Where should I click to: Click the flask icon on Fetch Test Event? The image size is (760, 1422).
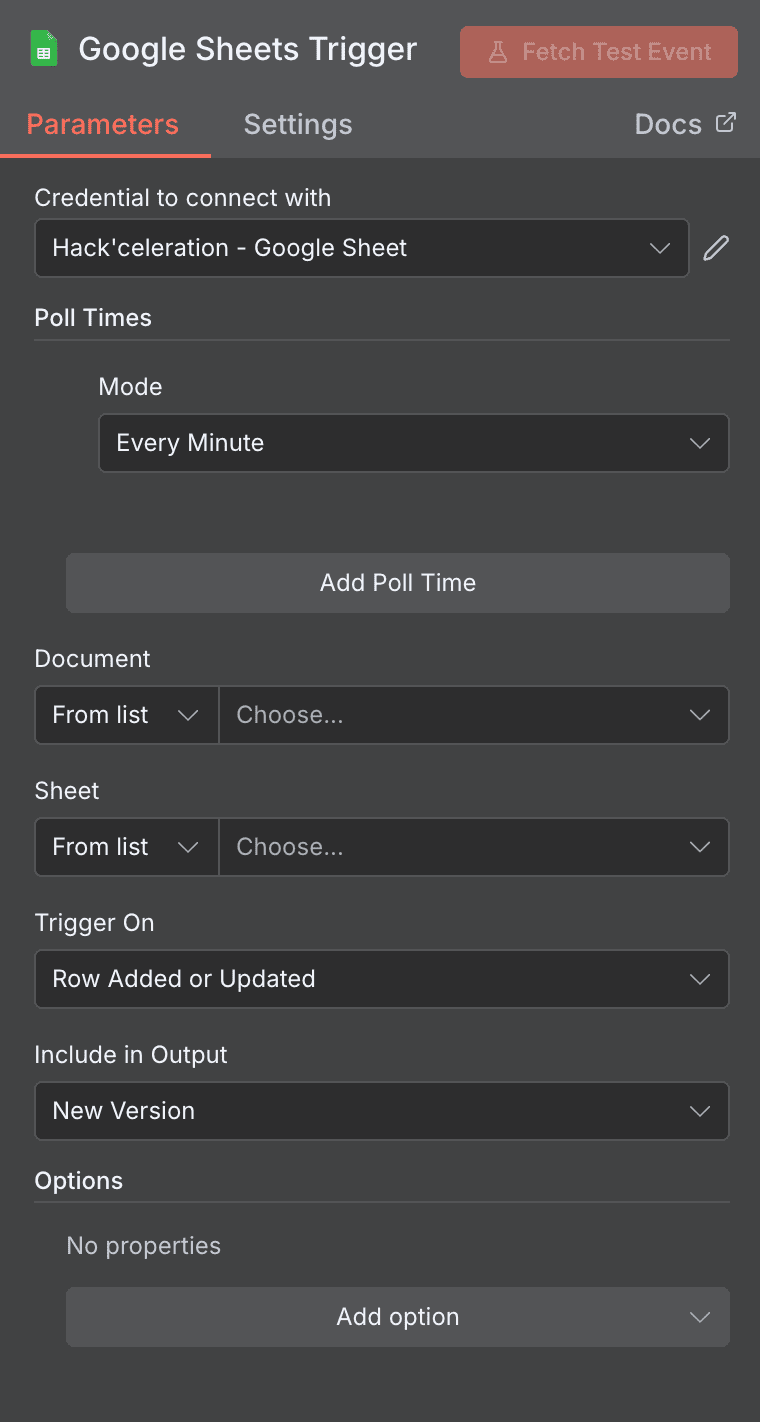point(497,52)
